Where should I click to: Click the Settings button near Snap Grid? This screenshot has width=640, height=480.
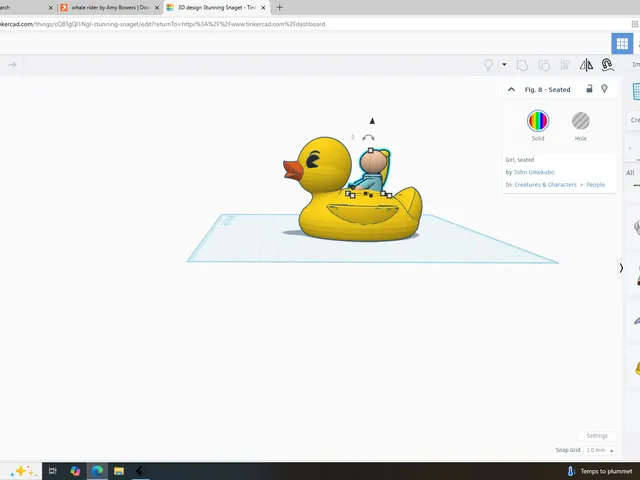point(597,436)
